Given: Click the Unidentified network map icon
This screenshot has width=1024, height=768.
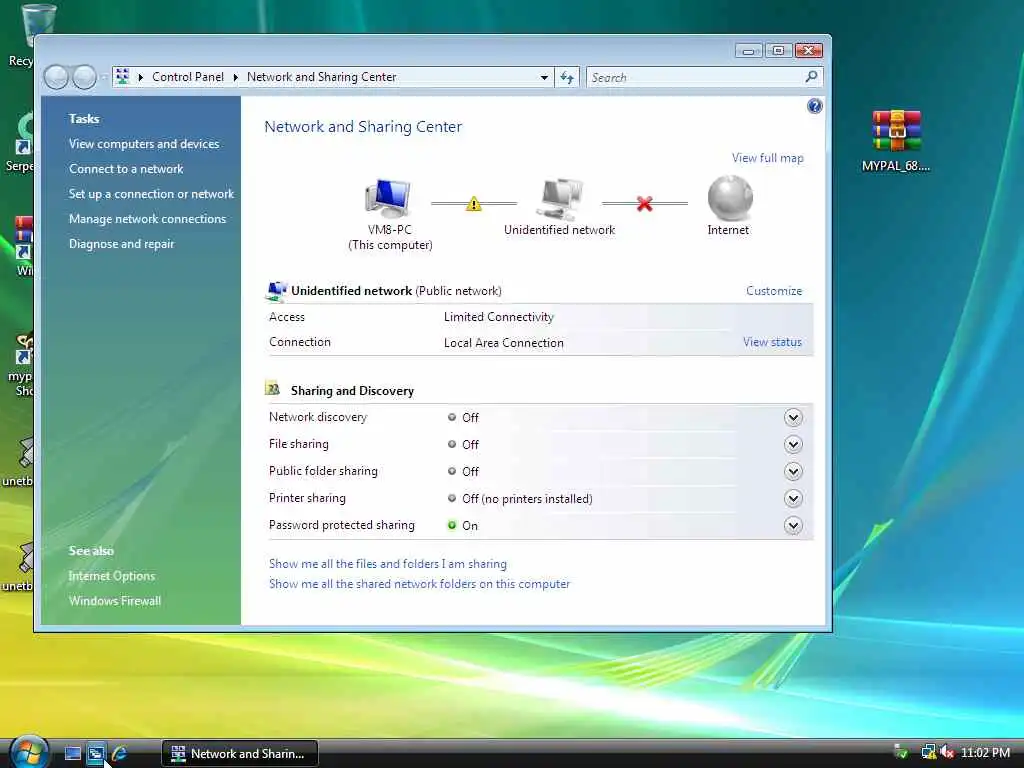Looking at the screenshot, I should pos(560,199).
